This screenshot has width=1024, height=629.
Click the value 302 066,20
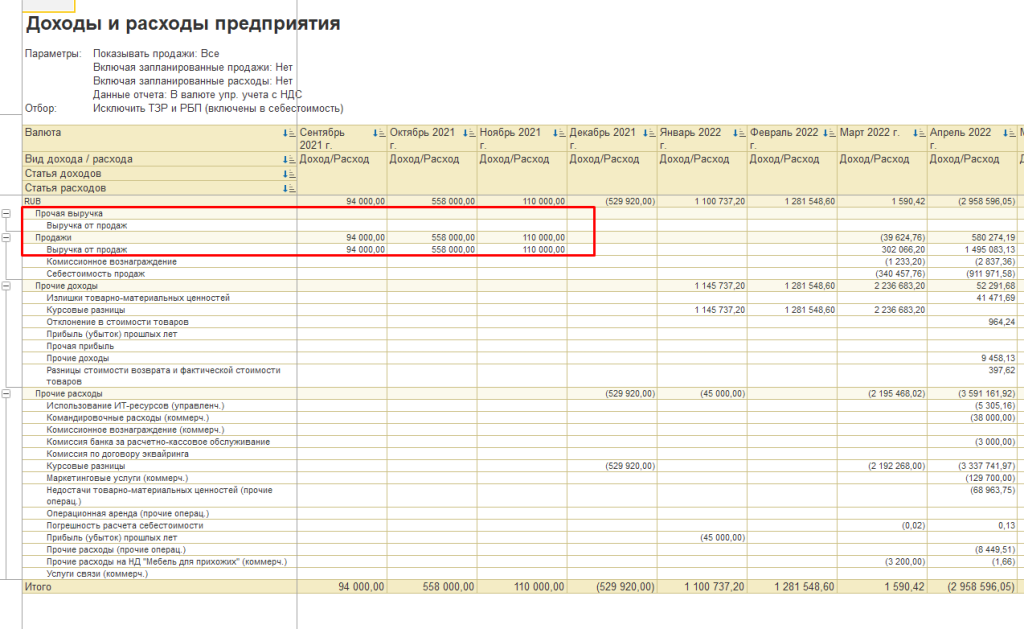[x=903, y=250]
